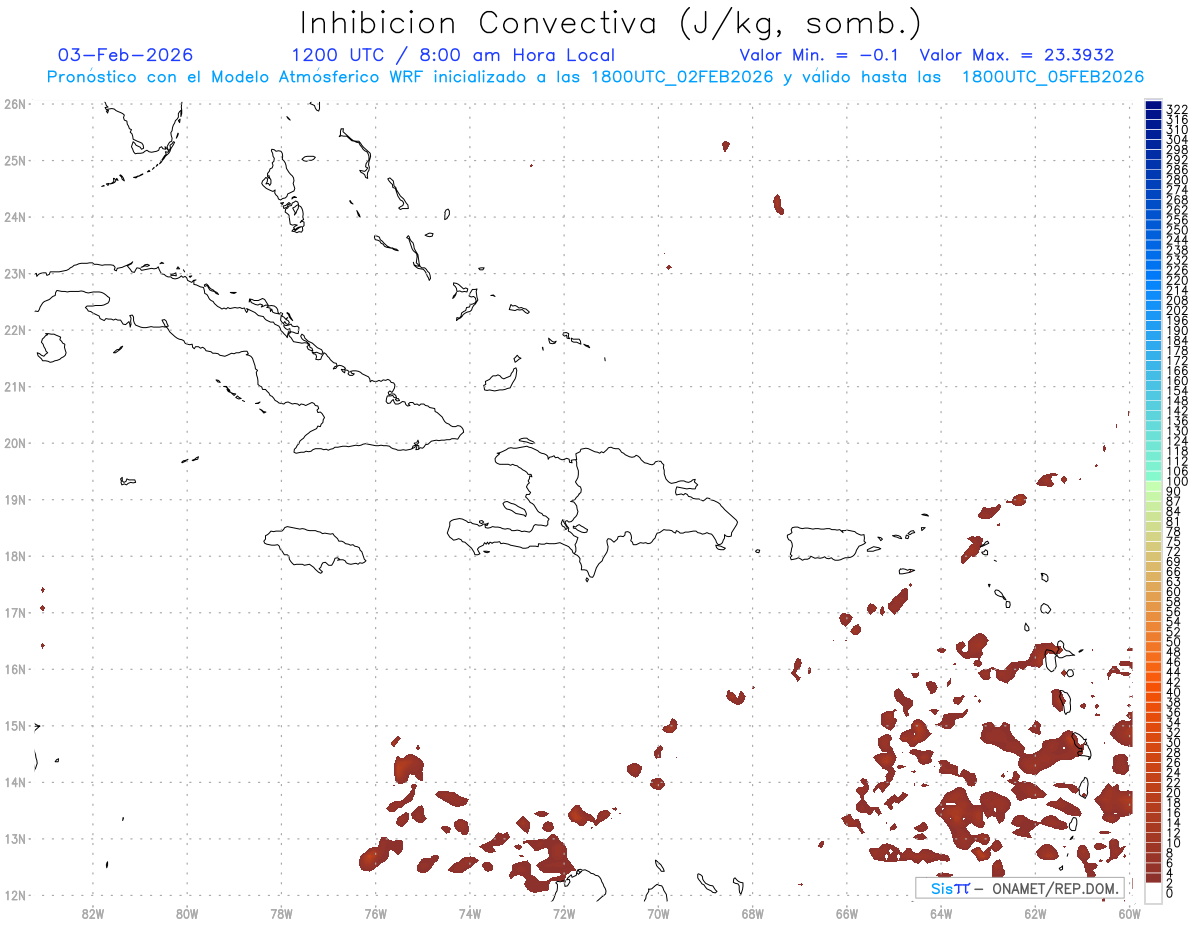Image resolution: width=1200 pixels, height=927 pixels.
Task: Click the 66W longitude label
Action: pyautogui.click(x=847, y=912)
